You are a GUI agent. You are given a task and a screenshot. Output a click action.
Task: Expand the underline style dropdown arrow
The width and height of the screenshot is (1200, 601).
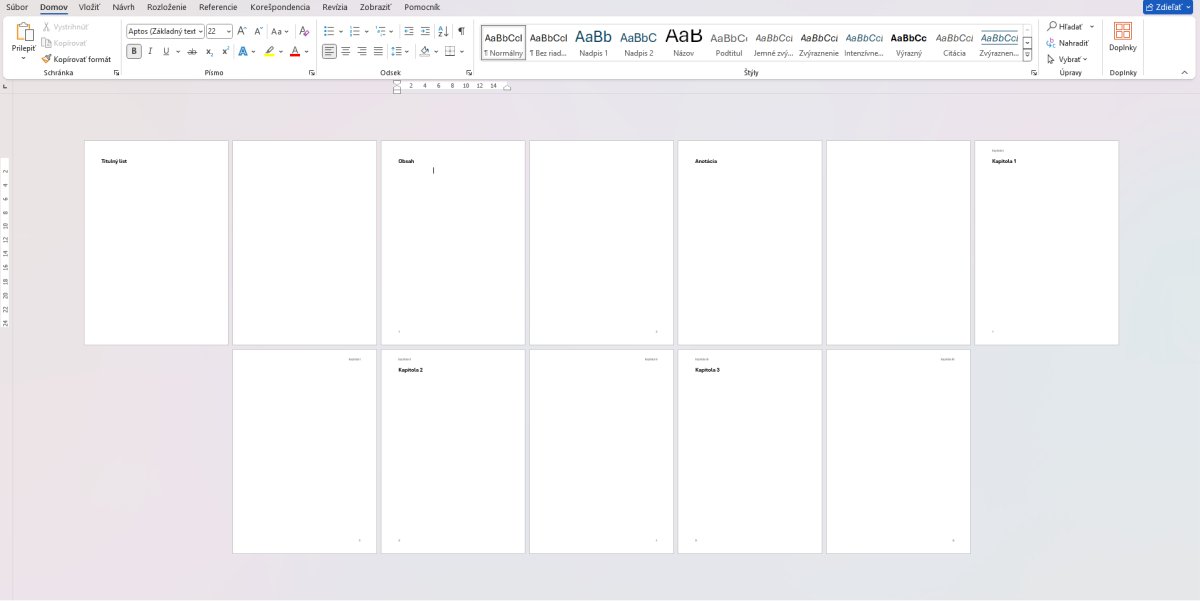178,51
